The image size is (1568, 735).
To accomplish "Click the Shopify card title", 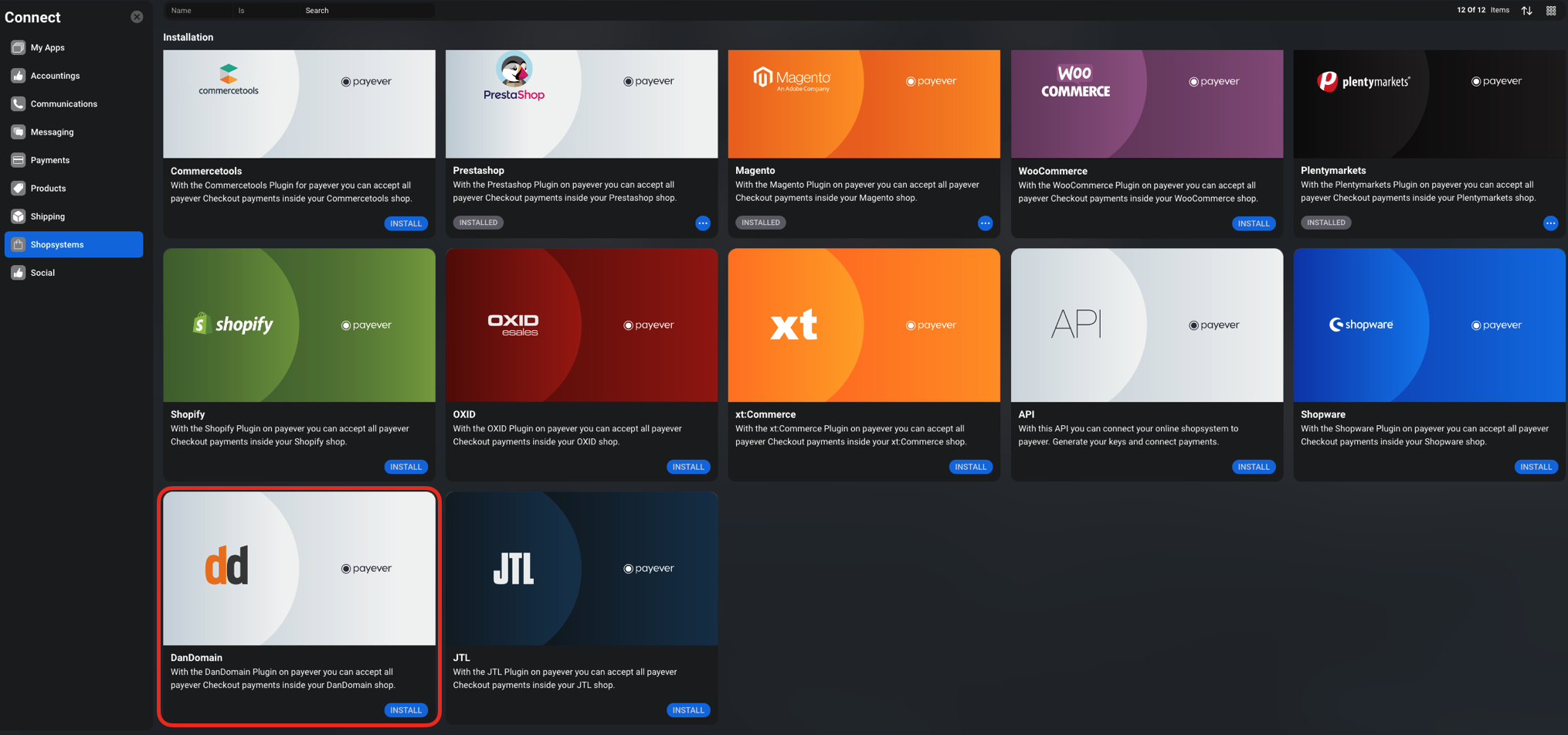I will (x=187, y=414).
